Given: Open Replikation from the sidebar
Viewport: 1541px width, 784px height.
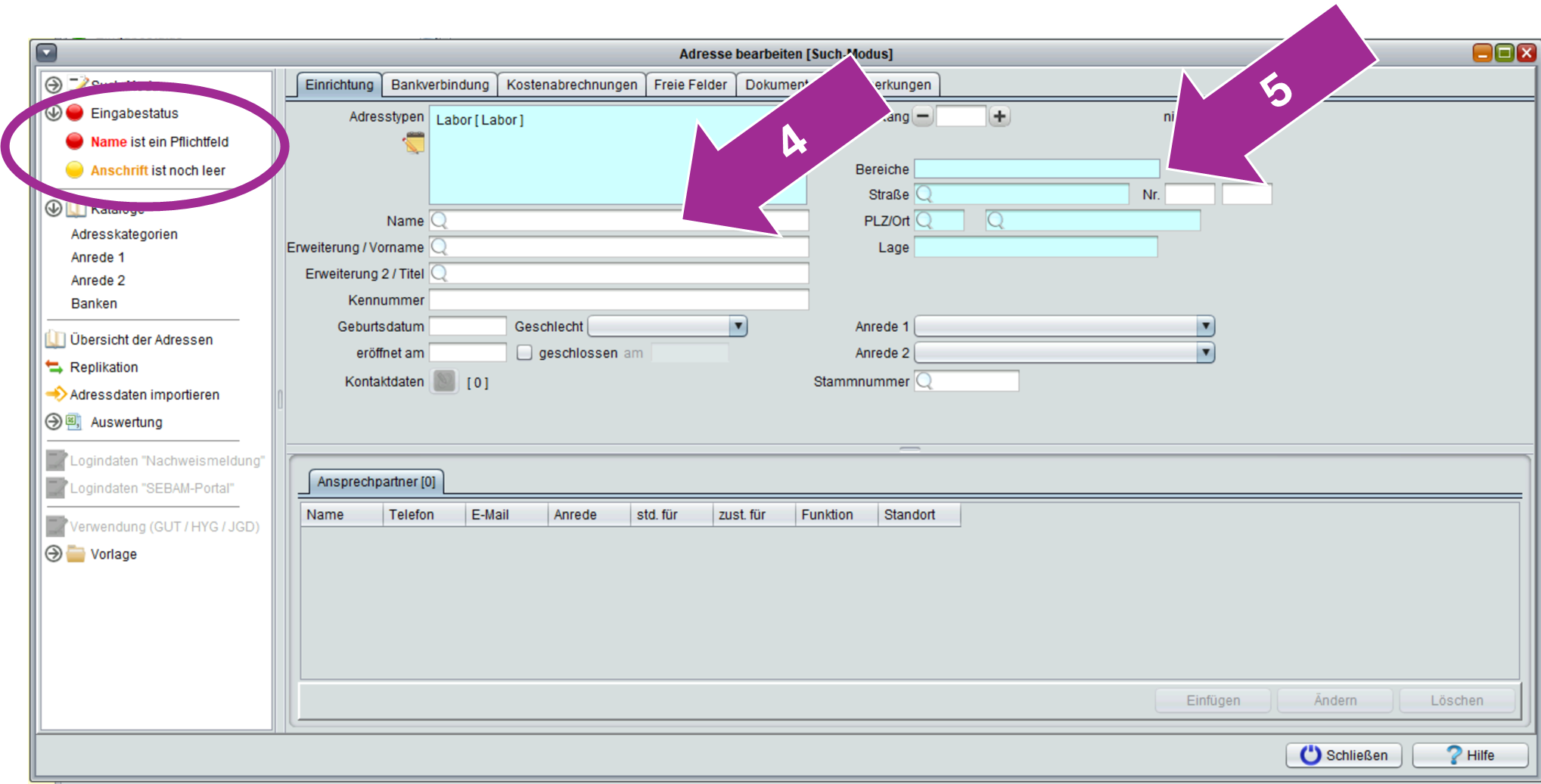Looking at the screenshot, I should point(104,367).
